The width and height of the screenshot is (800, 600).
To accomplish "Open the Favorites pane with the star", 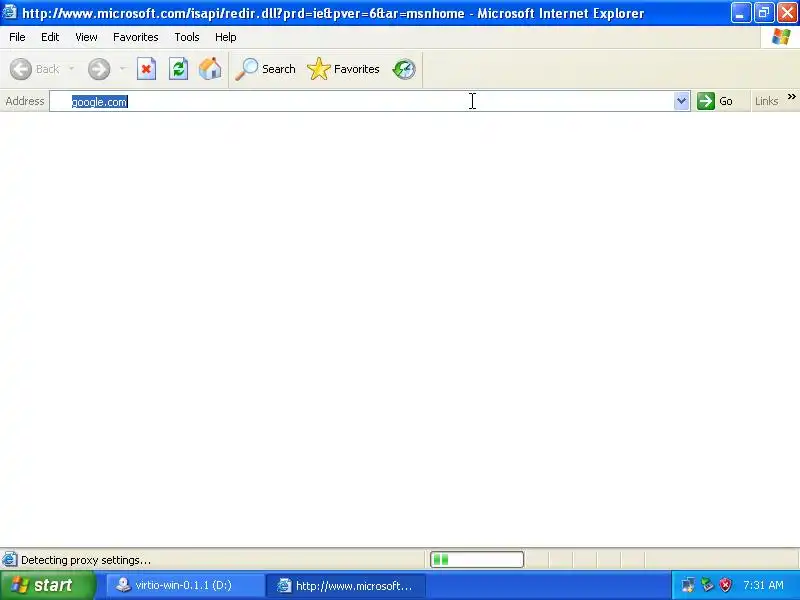I will click(343, 69).
